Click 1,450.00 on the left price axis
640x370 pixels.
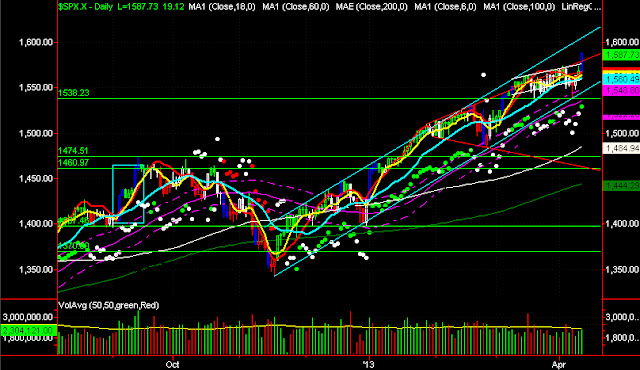click(36, 178)
